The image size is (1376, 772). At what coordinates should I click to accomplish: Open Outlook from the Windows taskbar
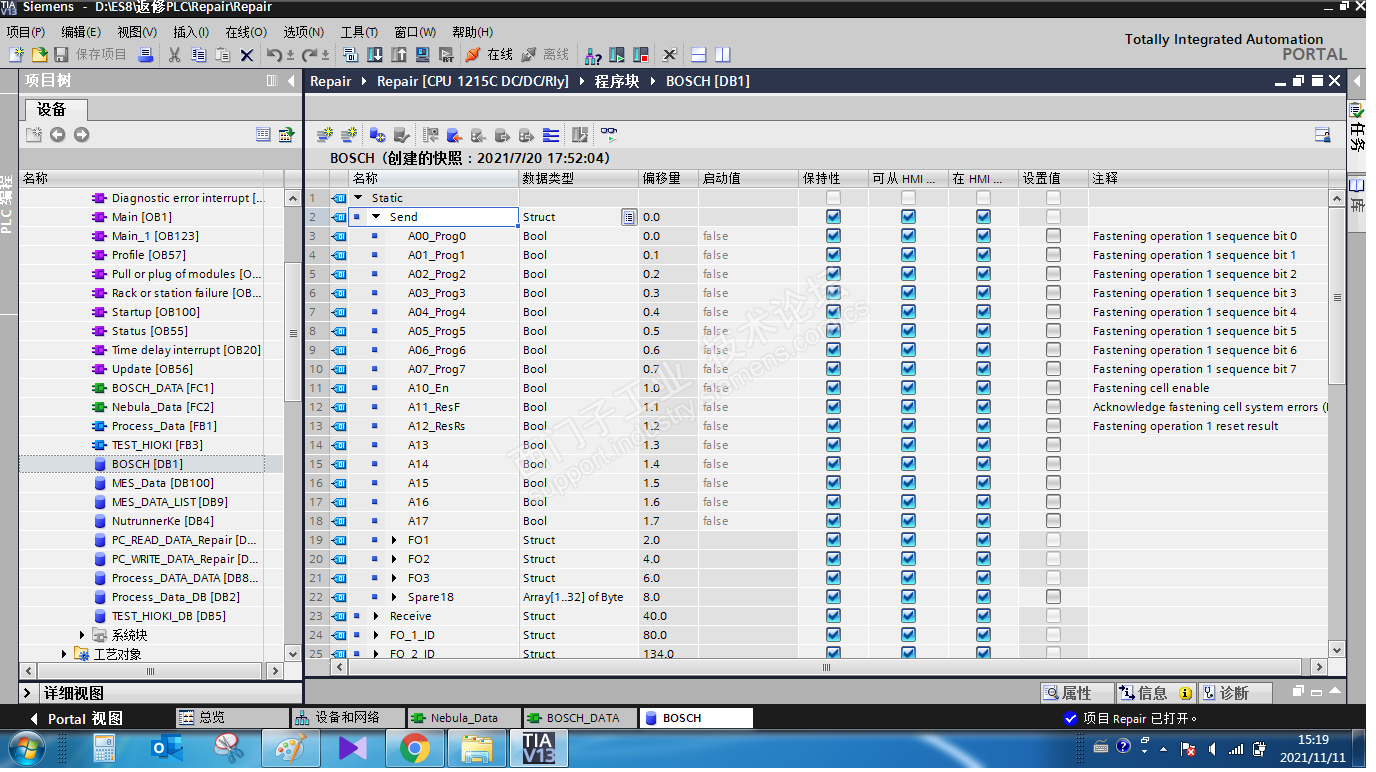[x=166, y=747]
